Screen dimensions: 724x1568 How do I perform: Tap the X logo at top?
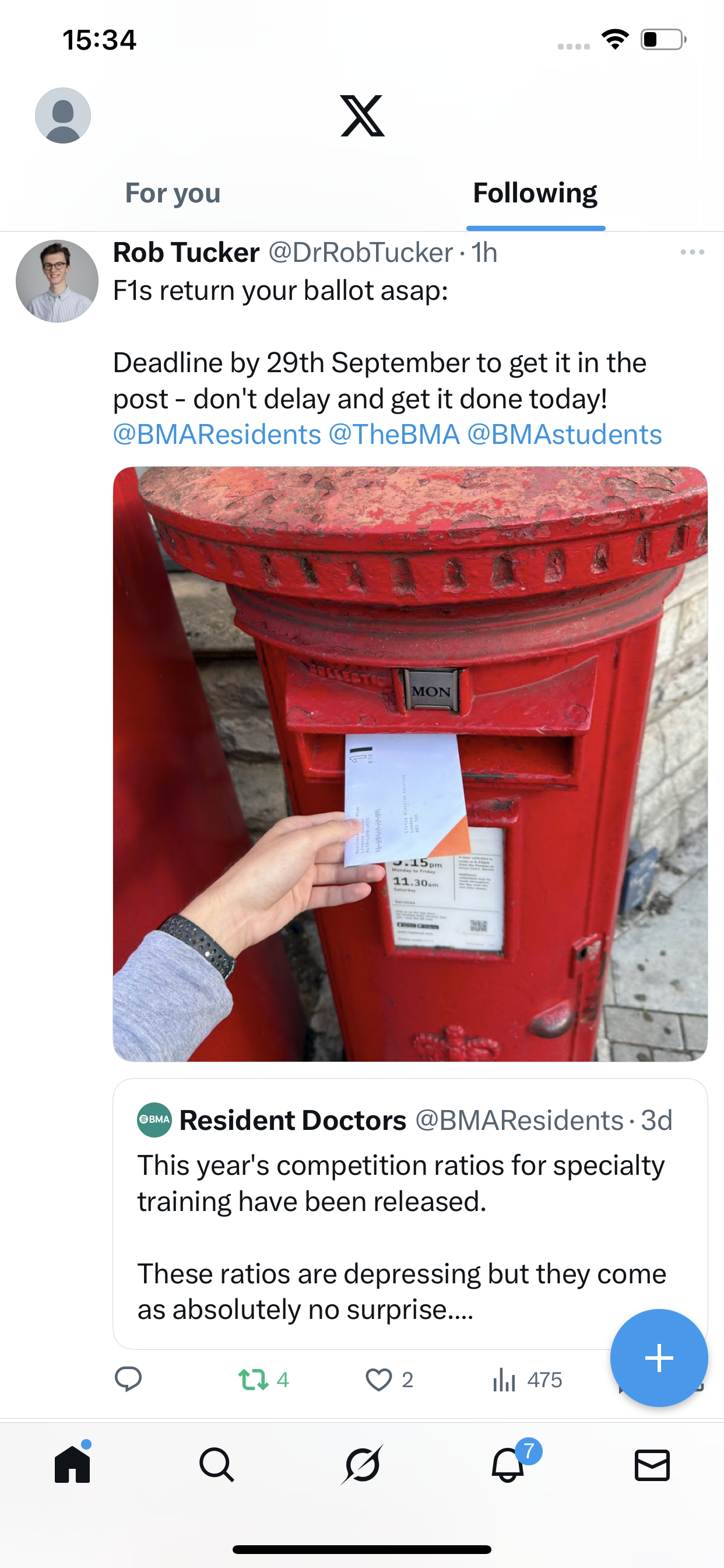click(362, 116)
